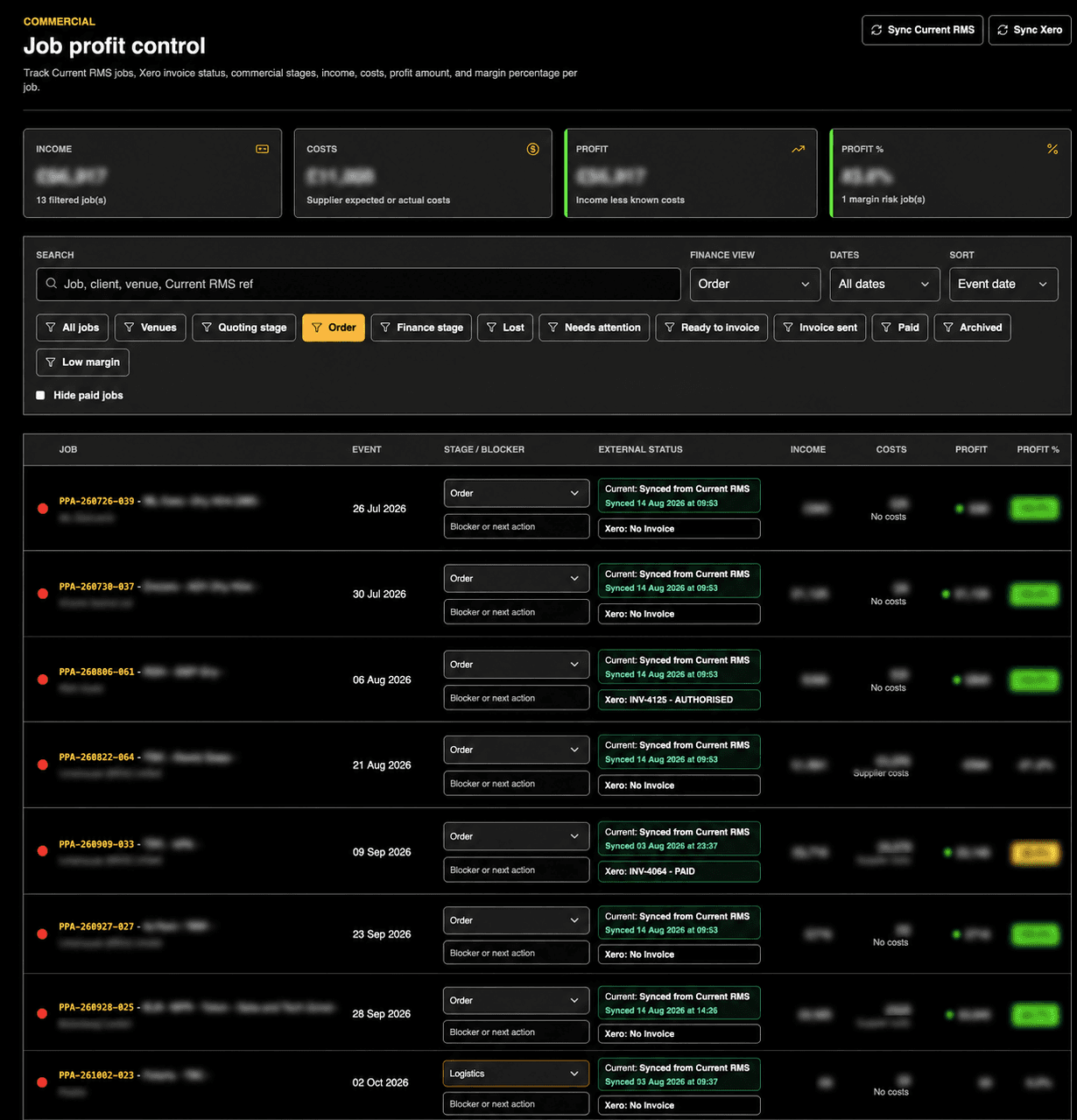The height and width of the screenshot is (1120, 1077).
Task: Select the Ready to invoice filter
Action: pyautogui.click(x=712, y=328)
